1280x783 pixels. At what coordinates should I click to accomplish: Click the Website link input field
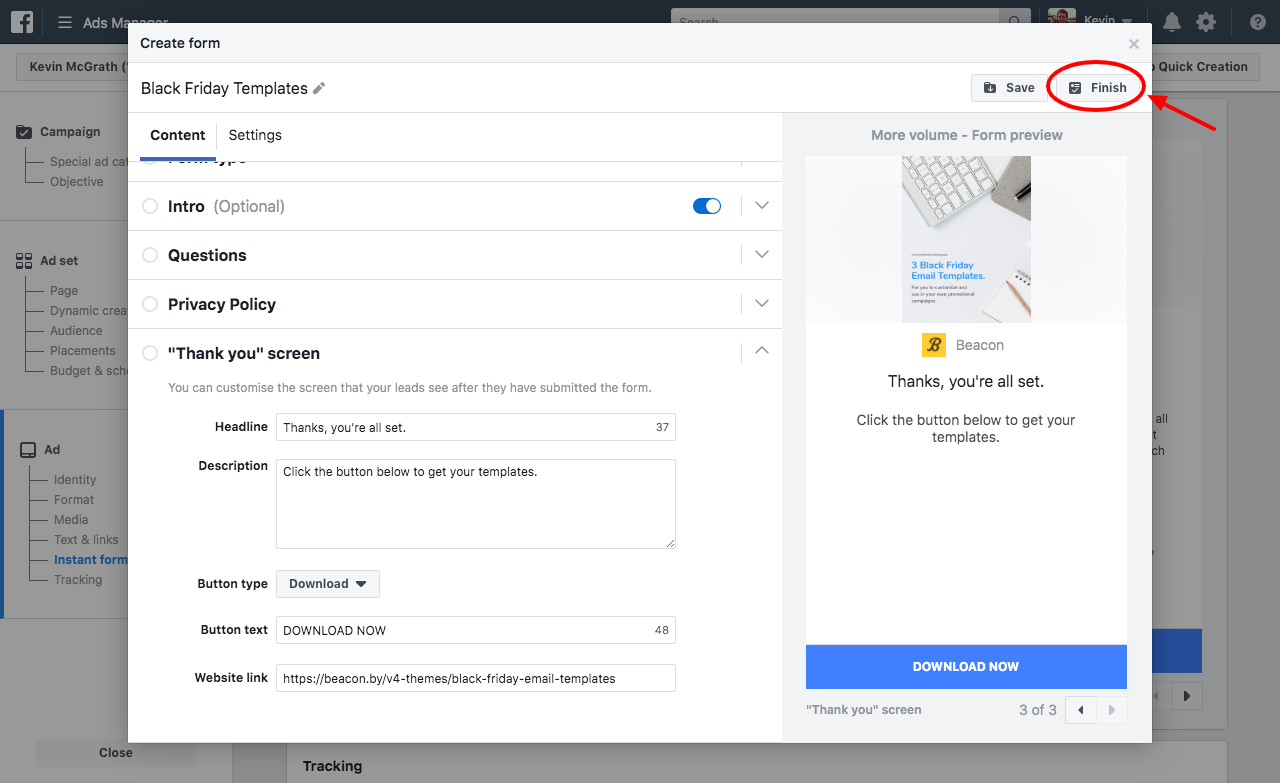coord(475,678)
